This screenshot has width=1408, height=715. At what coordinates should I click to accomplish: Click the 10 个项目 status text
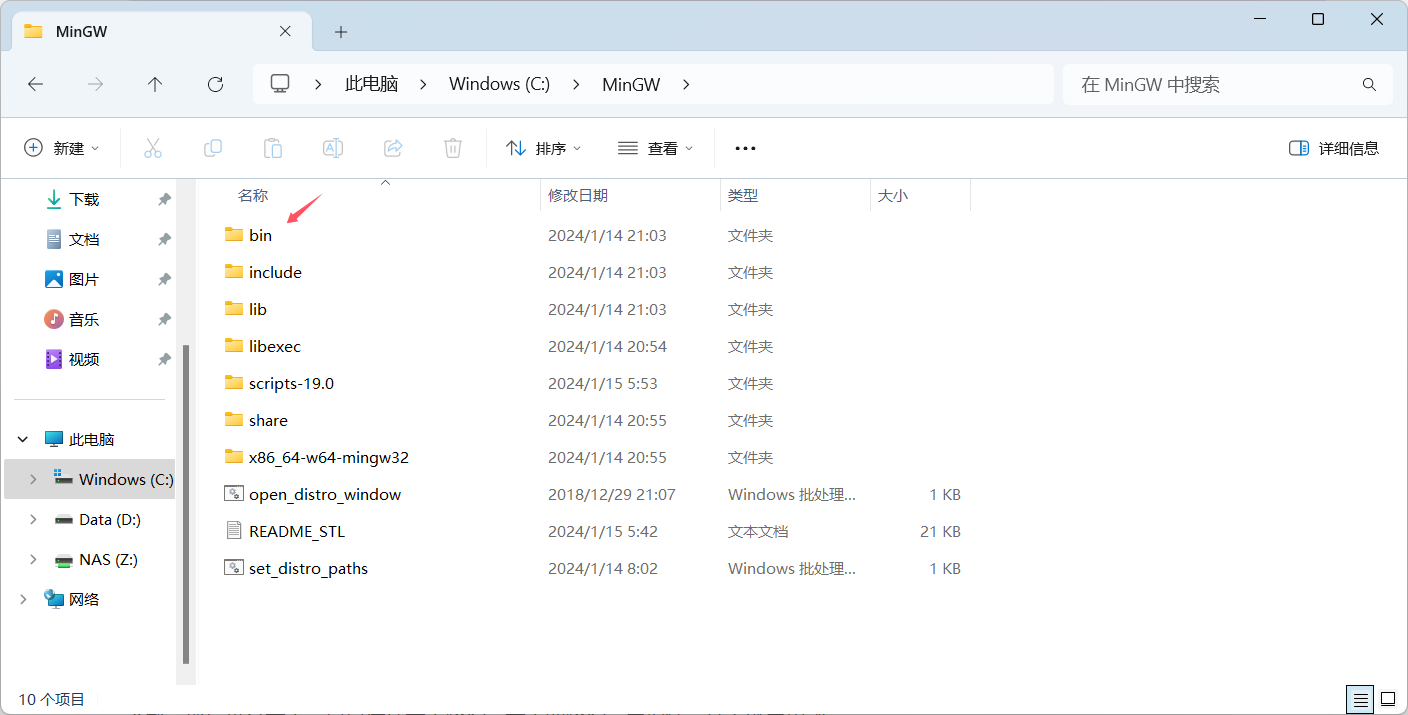coord(52,699)
